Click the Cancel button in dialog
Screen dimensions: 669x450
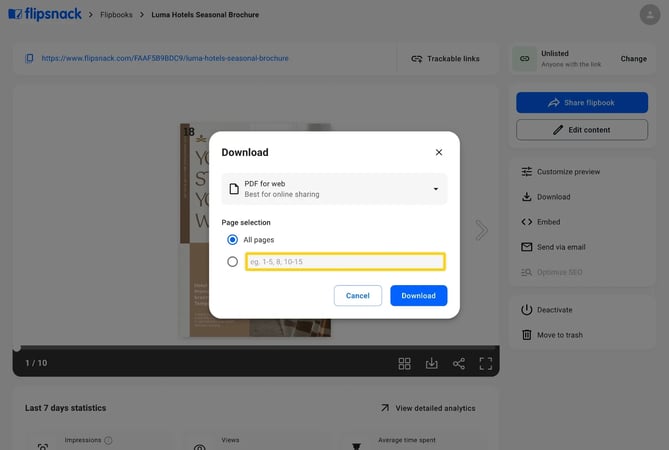pos(358,296)
